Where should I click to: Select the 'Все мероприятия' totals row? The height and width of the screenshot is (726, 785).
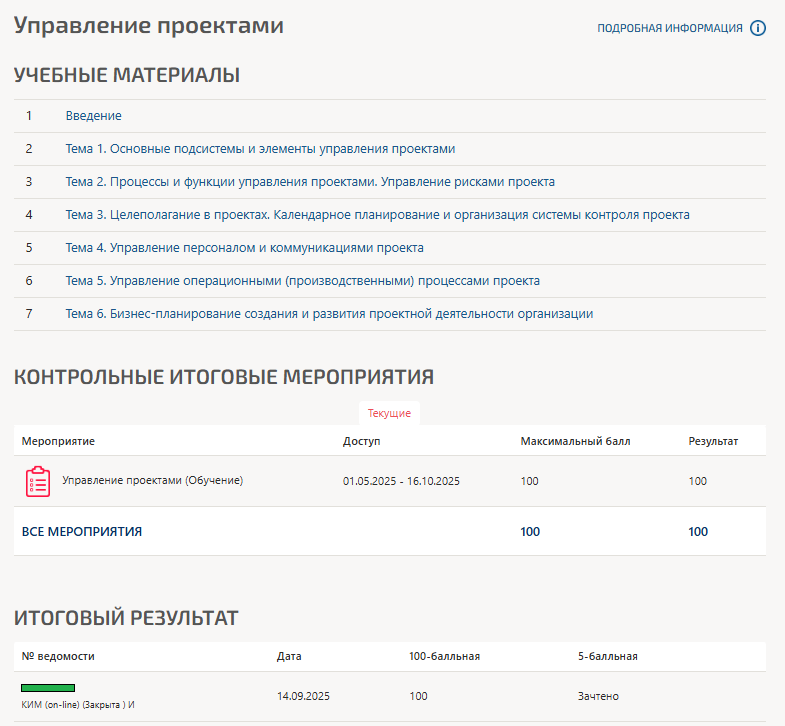[x=82, y=532]
